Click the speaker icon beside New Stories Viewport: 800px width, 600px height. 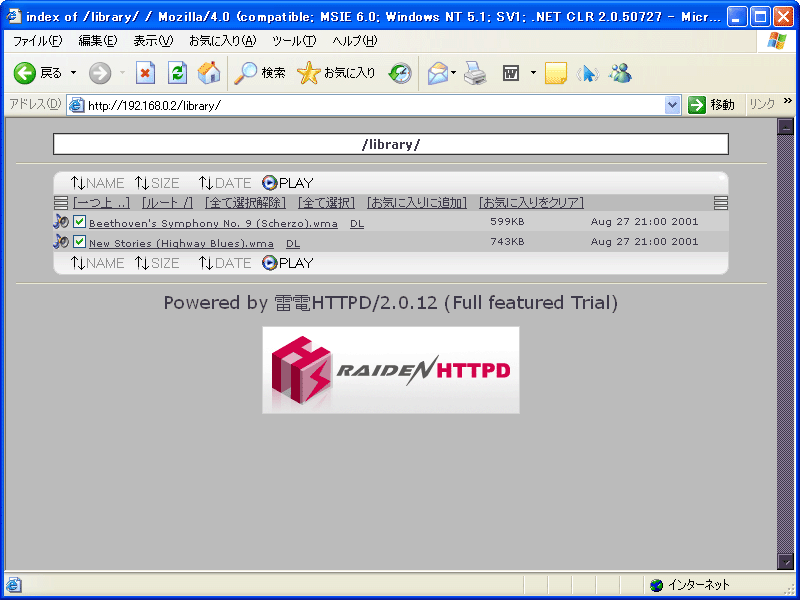click(x=61, y=242)
